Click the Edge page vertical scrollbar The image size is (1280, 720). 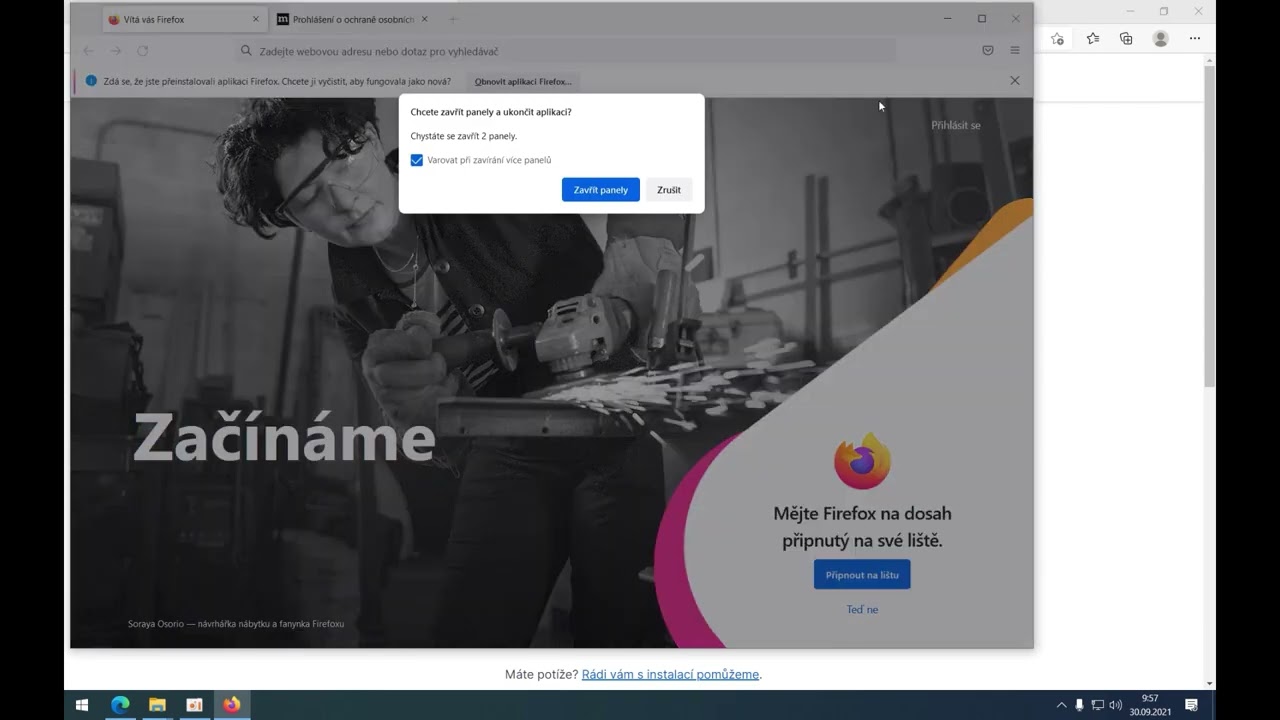1210,225
